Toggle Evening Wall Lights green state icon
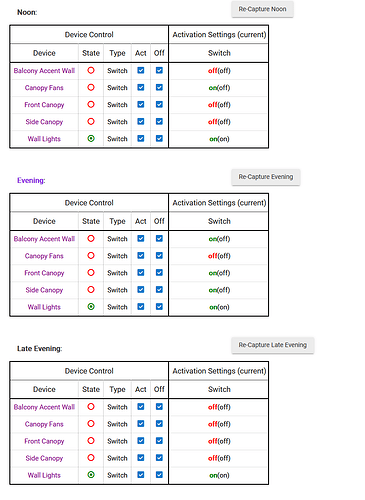Image resolution: width=365 pixels, height=500 pixels. 91,306
